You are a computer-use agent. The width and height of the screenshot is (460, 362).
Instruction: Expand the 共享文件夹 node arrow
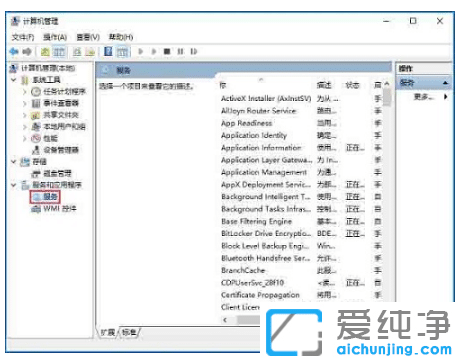[x=25, y=115]
